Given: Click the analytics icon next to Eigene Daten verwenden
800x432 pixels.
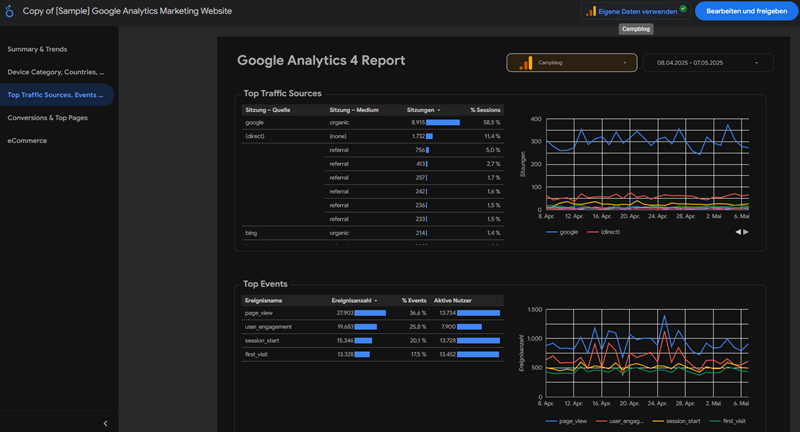Looking at the screenshot, I should point(591,11).
